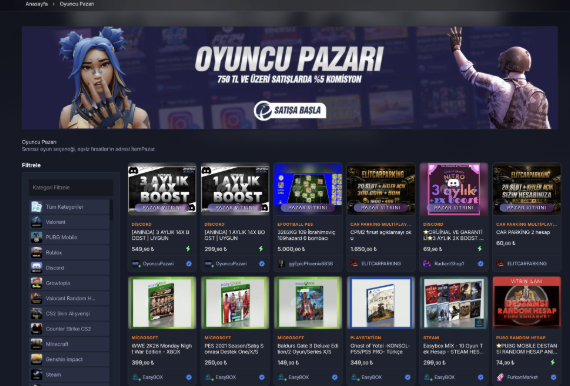The image size is (570, 386).
Task: Select the PUBG Mobile category icon
Action: [x=36, y=237]
